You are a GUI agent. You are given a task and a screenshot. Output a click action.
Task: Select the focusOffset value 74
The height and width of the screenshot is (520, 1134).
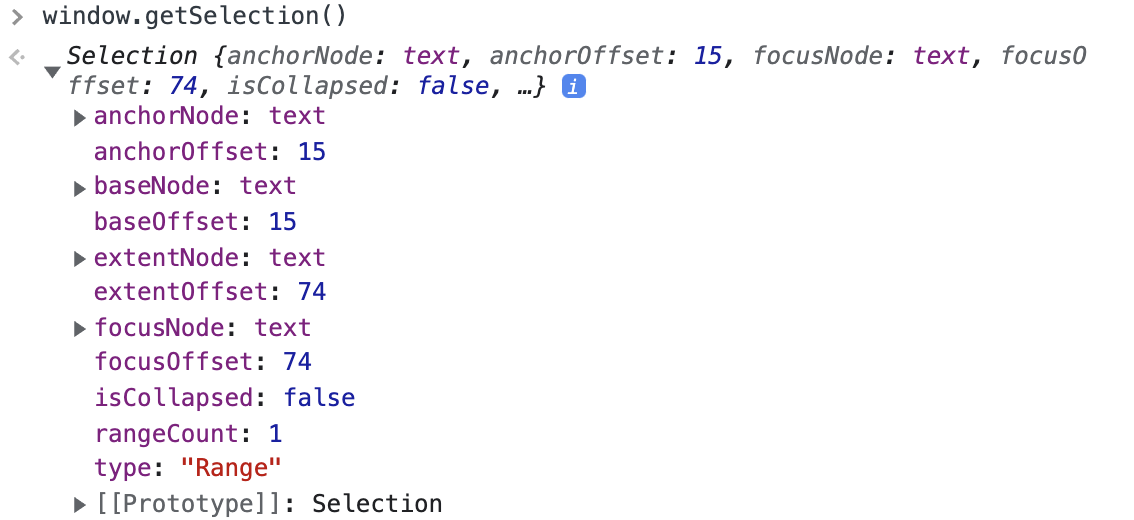tap(297, 361)
